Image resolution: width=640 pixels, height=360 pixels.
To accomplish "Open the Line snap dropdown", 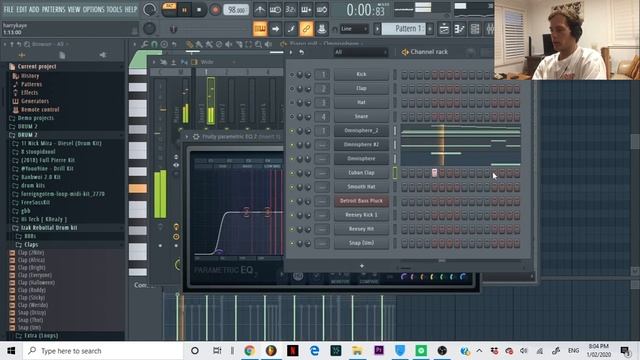I will (x=354, y=29).
